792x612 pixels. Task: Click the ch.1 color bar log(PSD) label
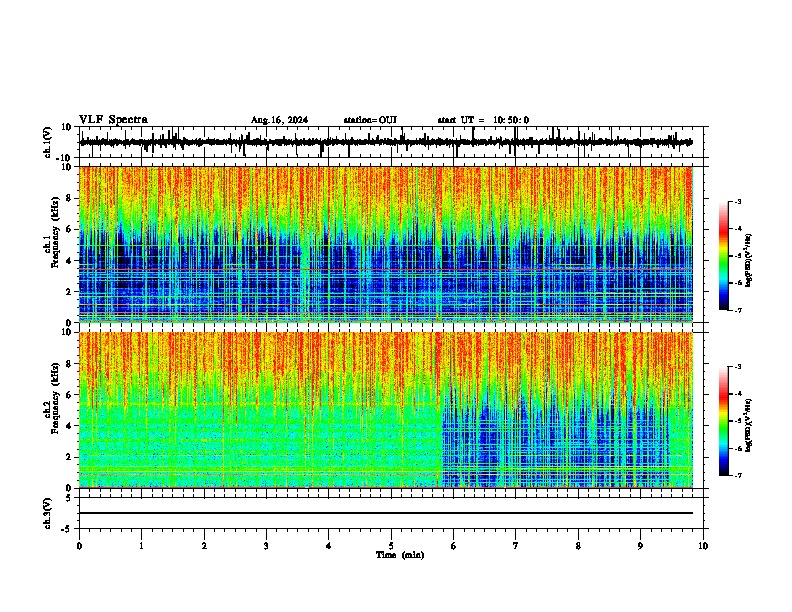(x=748, y=261)
